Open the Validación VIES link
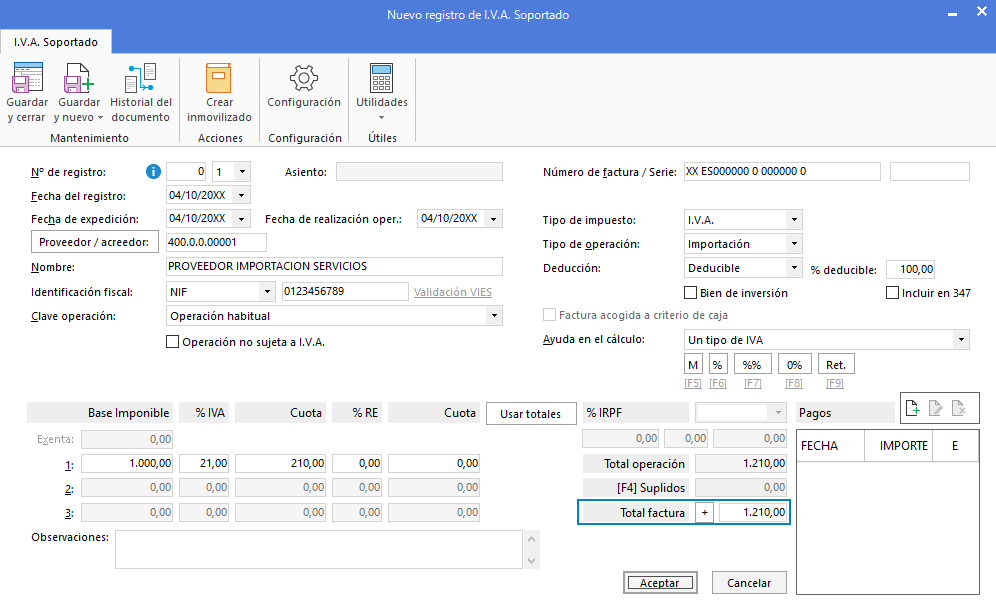Image resolution: width=996 pixels, height=611 pixels. [453, 292]
